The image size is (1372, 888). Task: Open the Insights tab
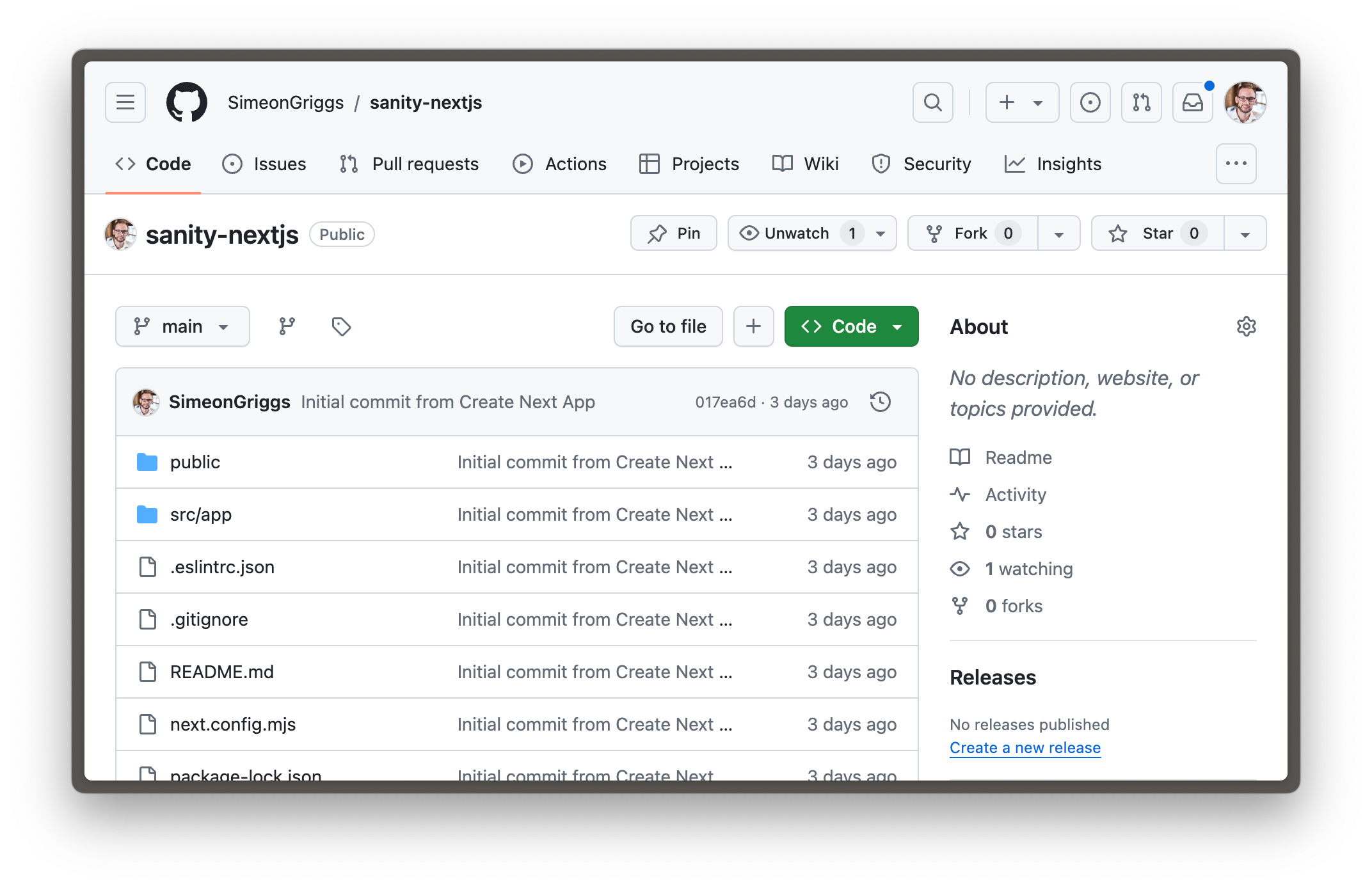click(1053, 164)
